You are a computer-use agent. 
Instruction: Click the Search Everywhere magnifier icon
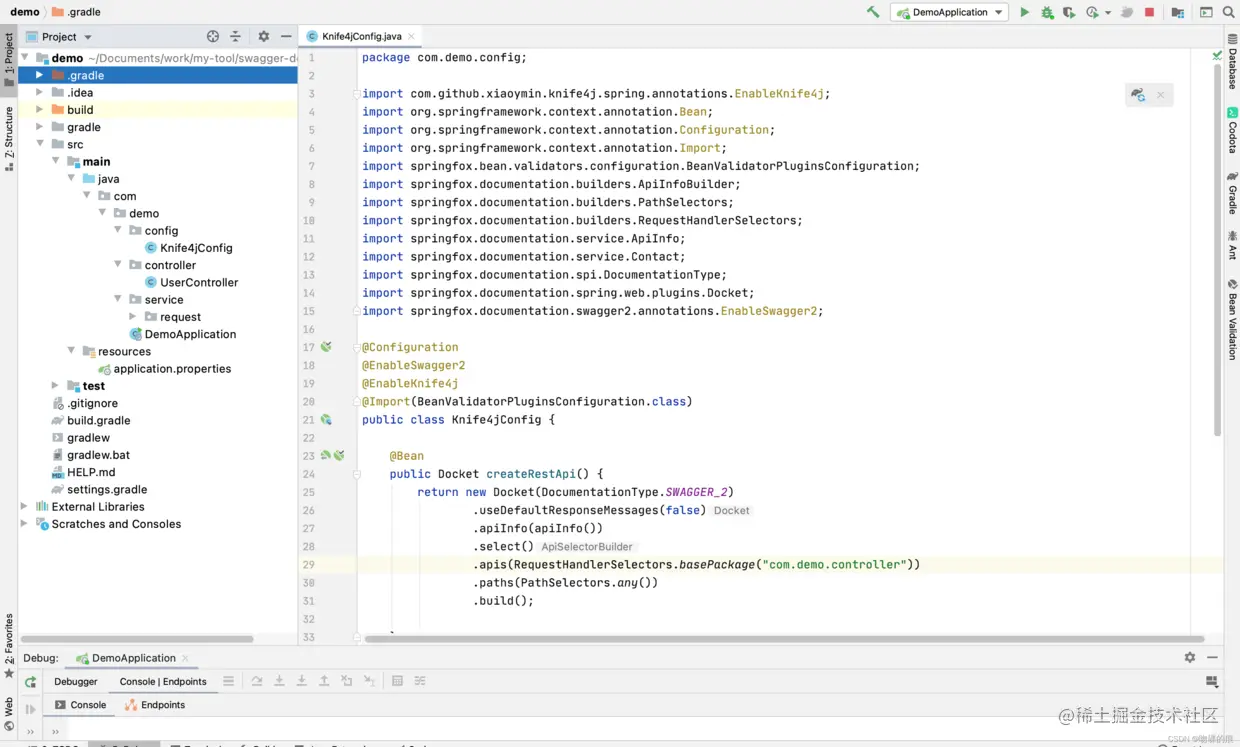1228,12
